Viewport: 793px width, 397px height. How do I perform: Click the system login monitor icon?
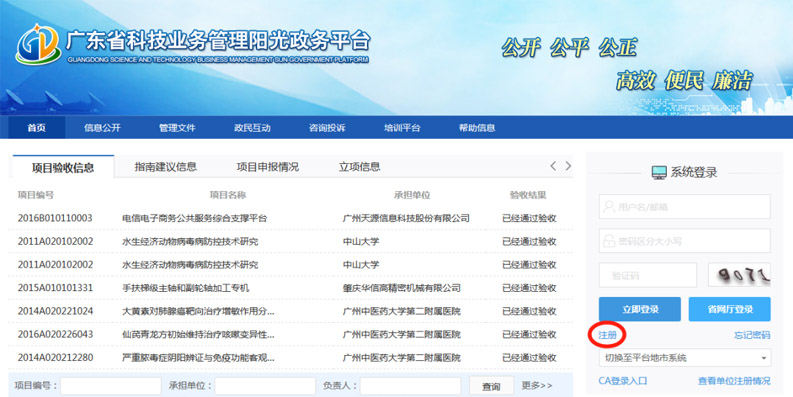coord(659,172)
